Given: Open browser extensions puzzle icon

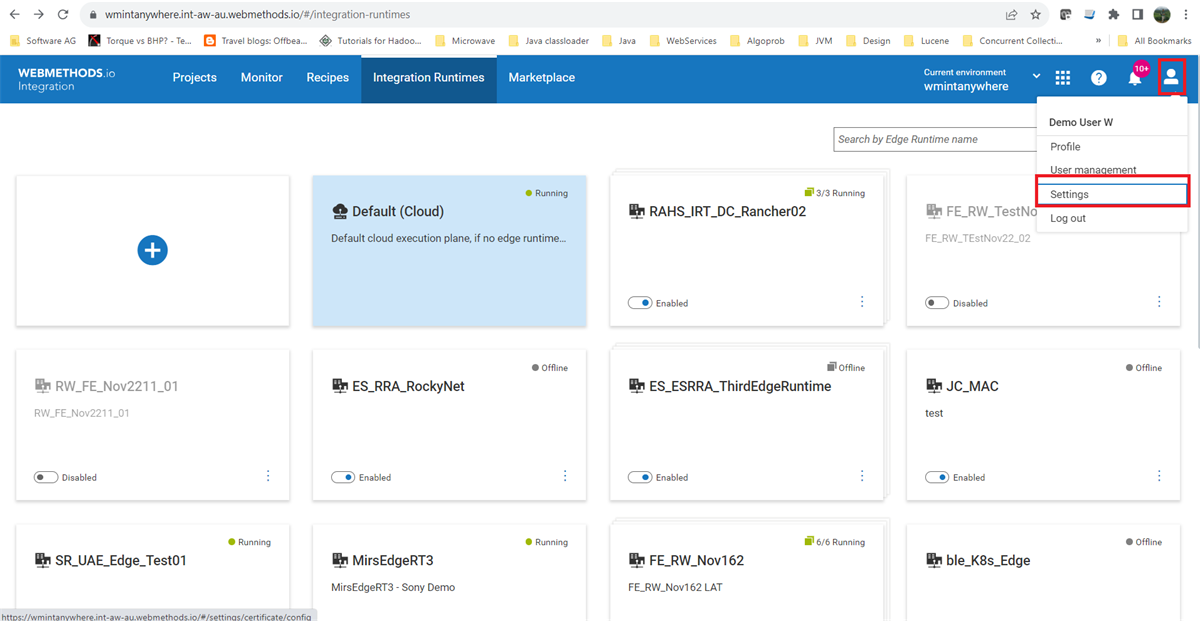Looking at the screenshot, I should (1113, 15).
